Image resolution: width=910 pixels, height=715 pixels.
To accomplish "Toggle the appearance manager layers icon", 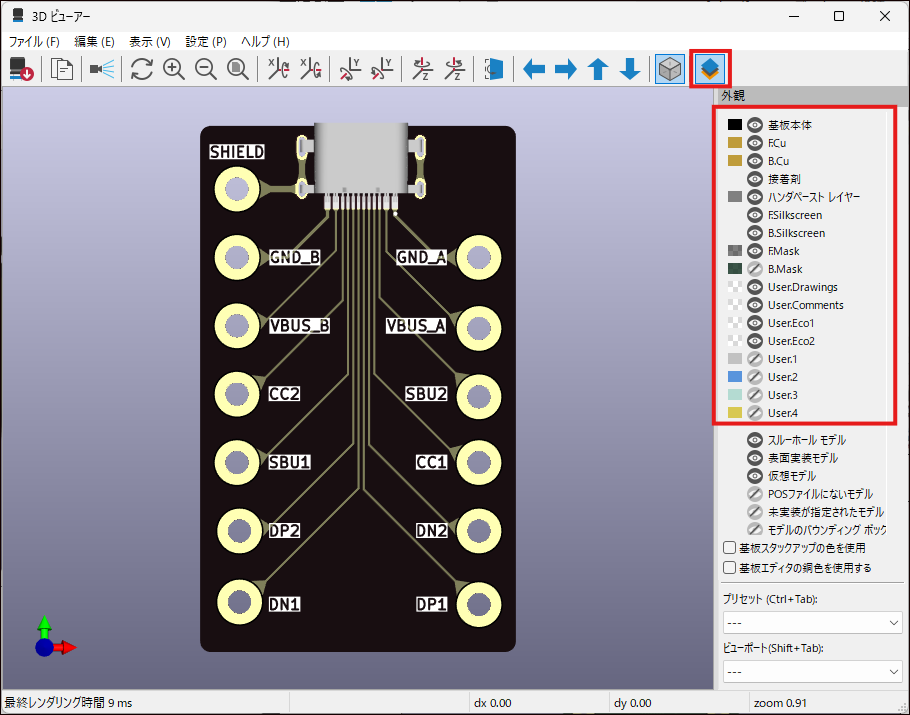I will (x=709, y=69).
